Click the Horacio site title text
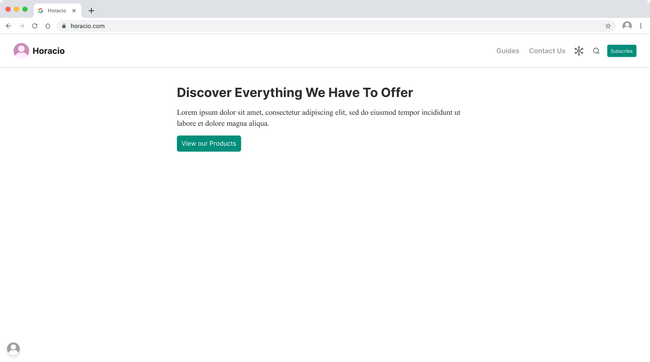The height and width of the screenshot is (362, 650). (x=49, y=51)
